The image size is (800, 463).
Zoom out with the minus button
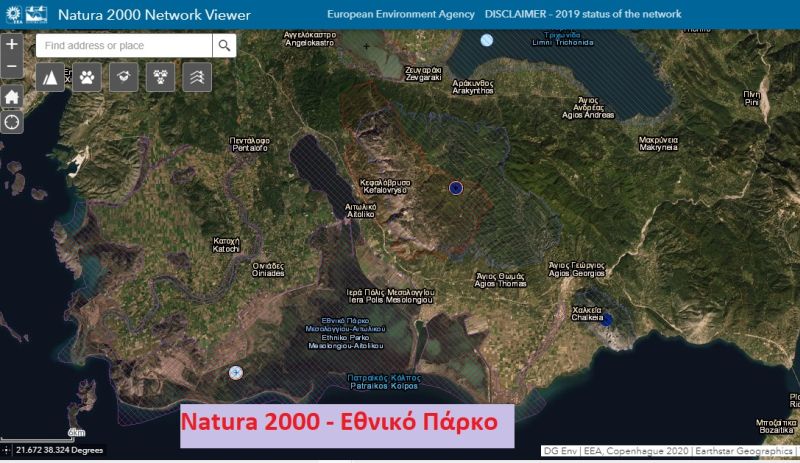[12, 67]
